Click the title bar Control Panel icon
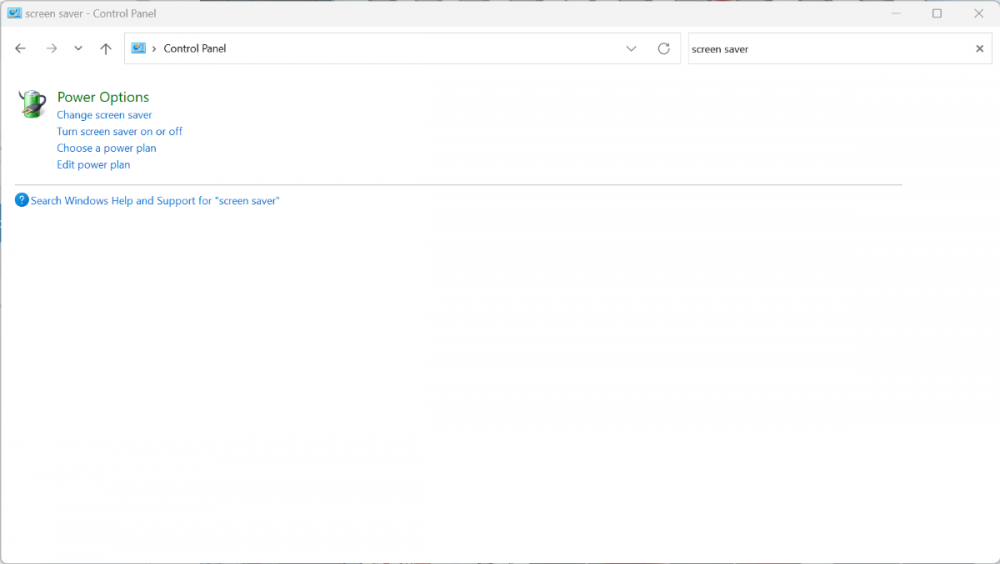The height and width of the screenshot is (564, 1000). (x=14, y=14)
